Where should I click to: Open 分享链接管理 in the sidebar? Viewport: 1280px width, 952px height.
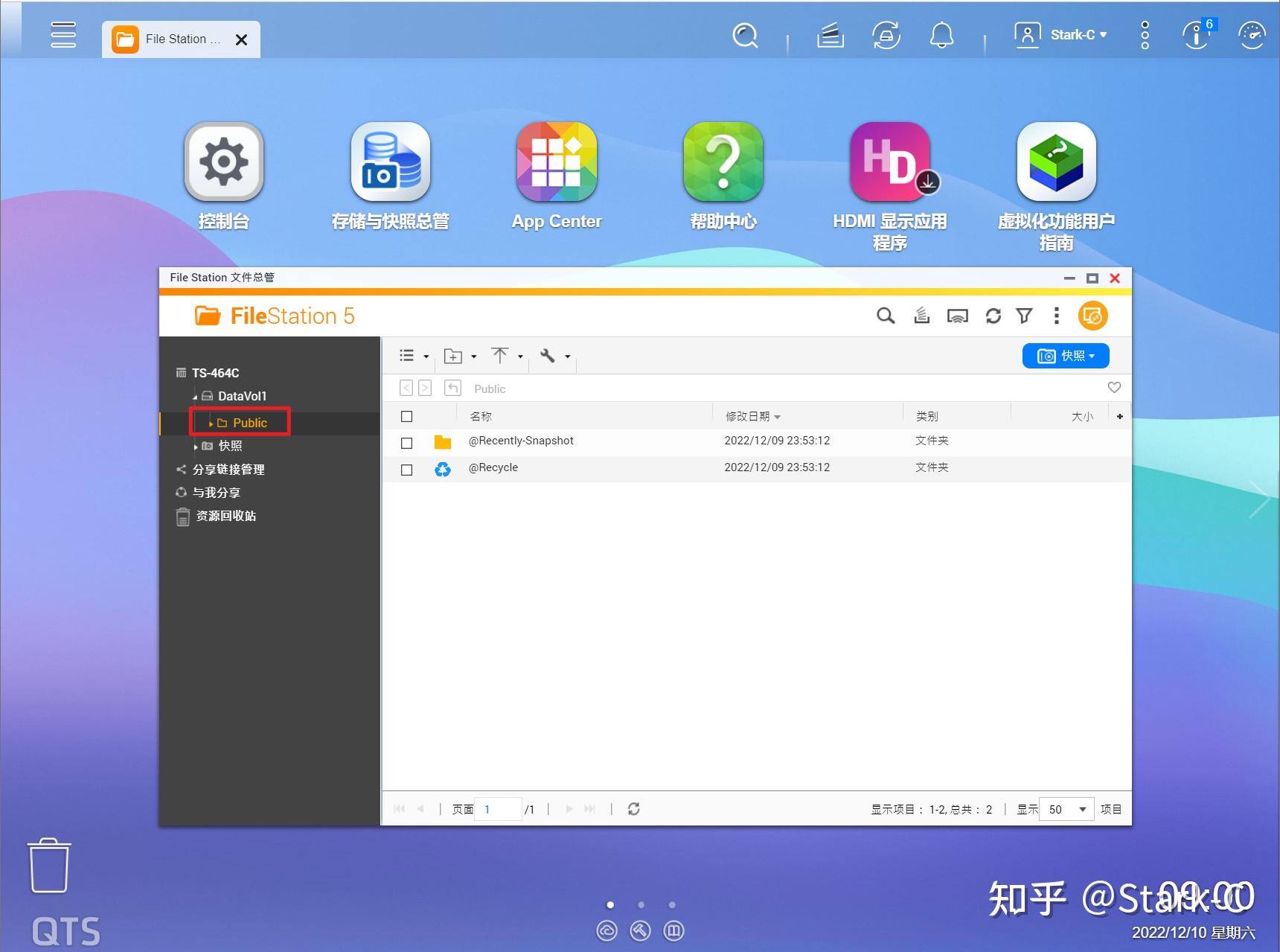click(228, 470)
